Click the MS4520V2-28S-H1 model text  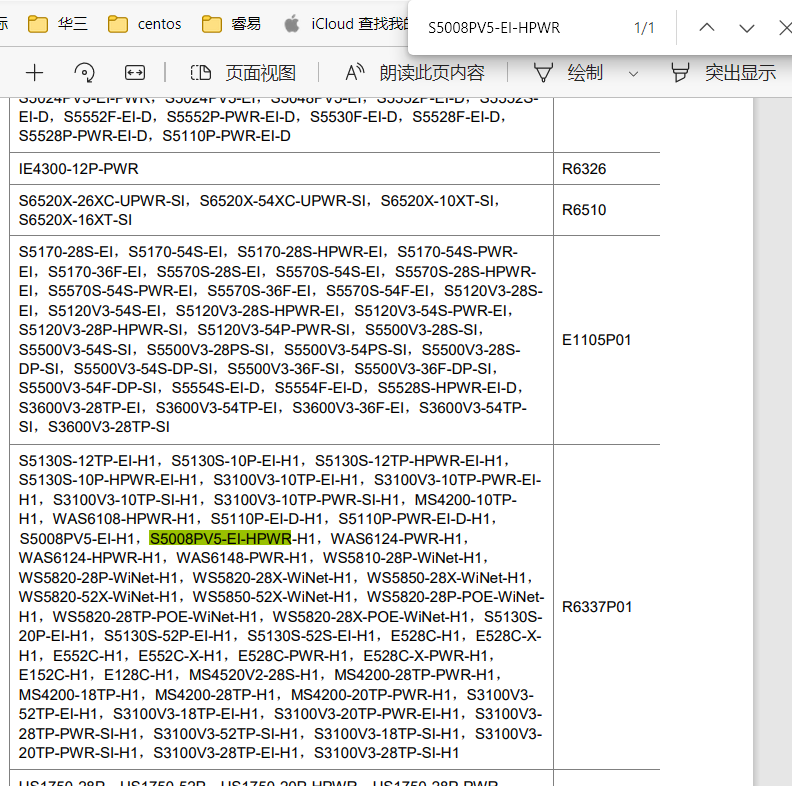coord(254,675)
